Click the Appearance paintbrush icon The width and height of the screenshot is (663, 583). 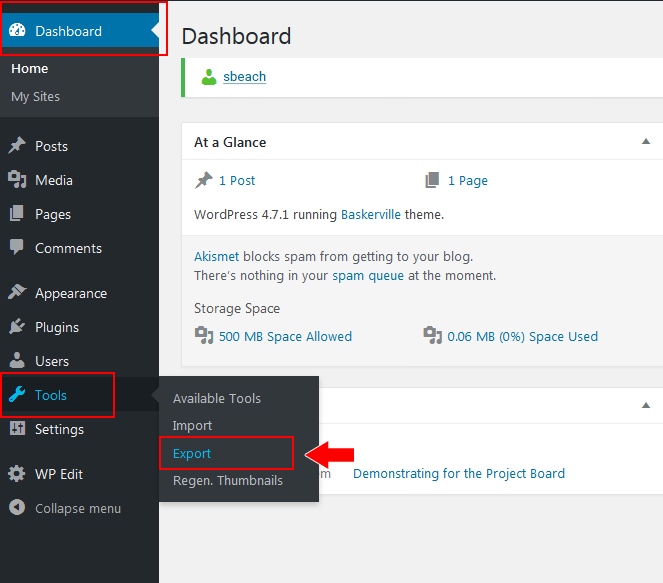[x=17, y=292]
